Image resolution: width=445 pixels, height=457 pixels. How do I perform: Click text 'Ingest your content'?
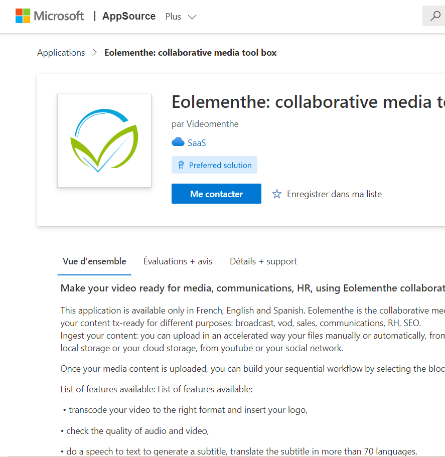point(99,335)
